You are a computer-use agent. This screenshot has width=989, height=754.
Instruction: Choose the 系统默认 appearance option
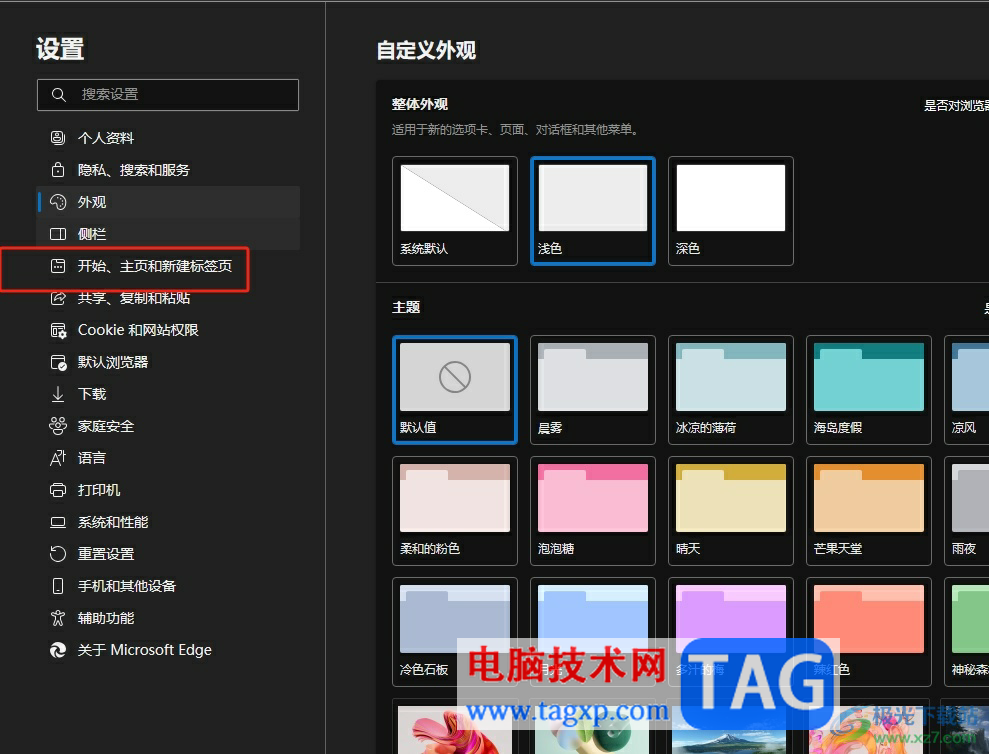tap(455, 211)
